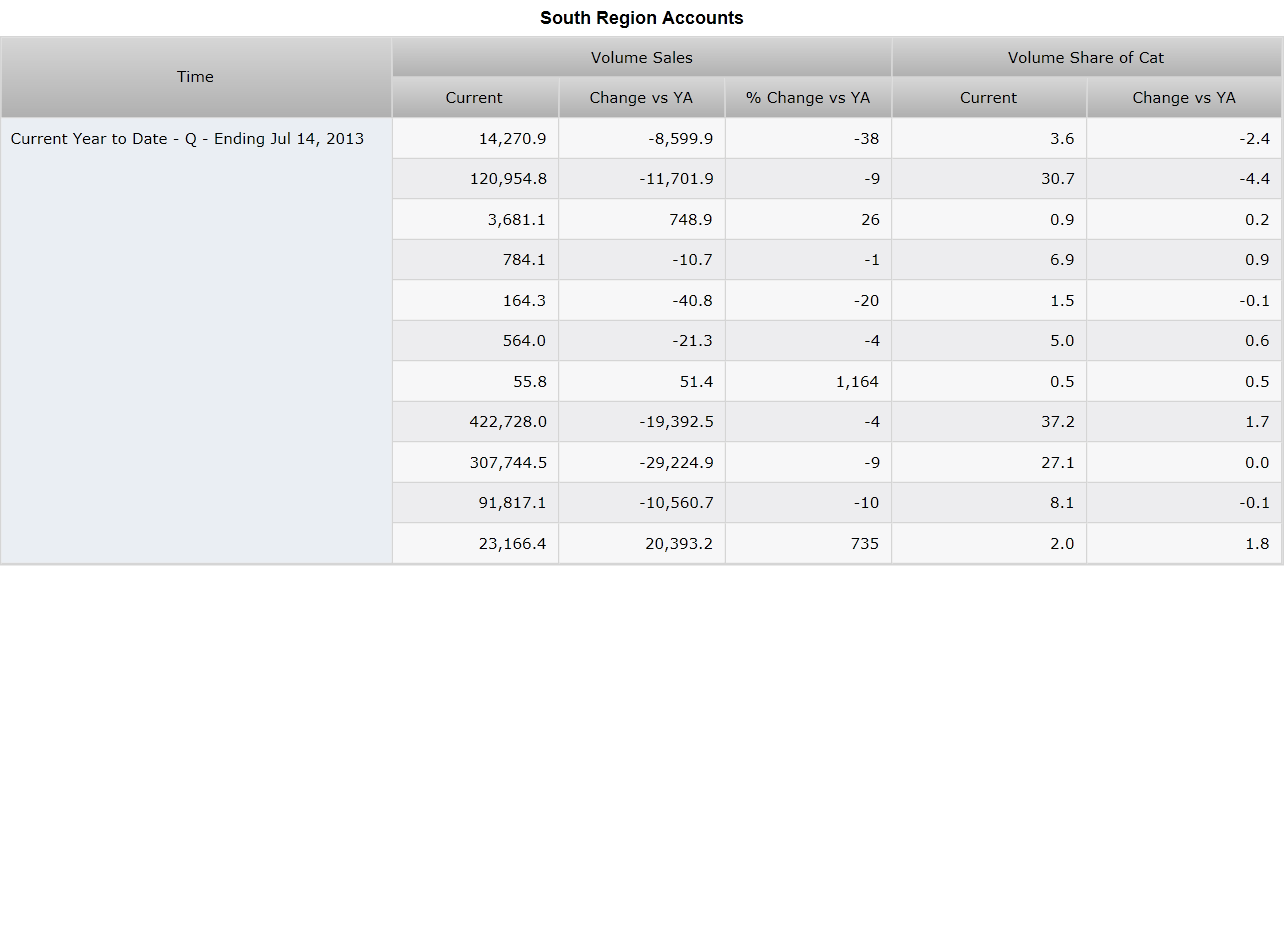Select the 120,954.8 volume cell
This screenshot has width=1284, height=946.
(475, 179)
